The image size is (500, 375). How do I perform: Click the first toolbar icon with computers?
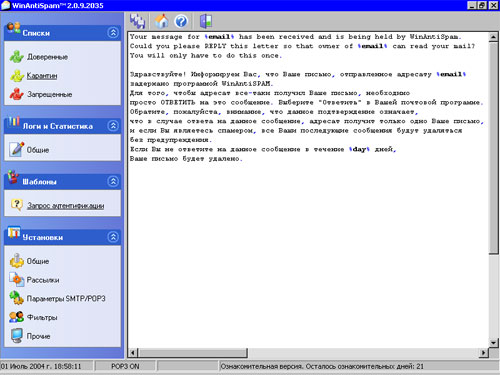(137, 22)
